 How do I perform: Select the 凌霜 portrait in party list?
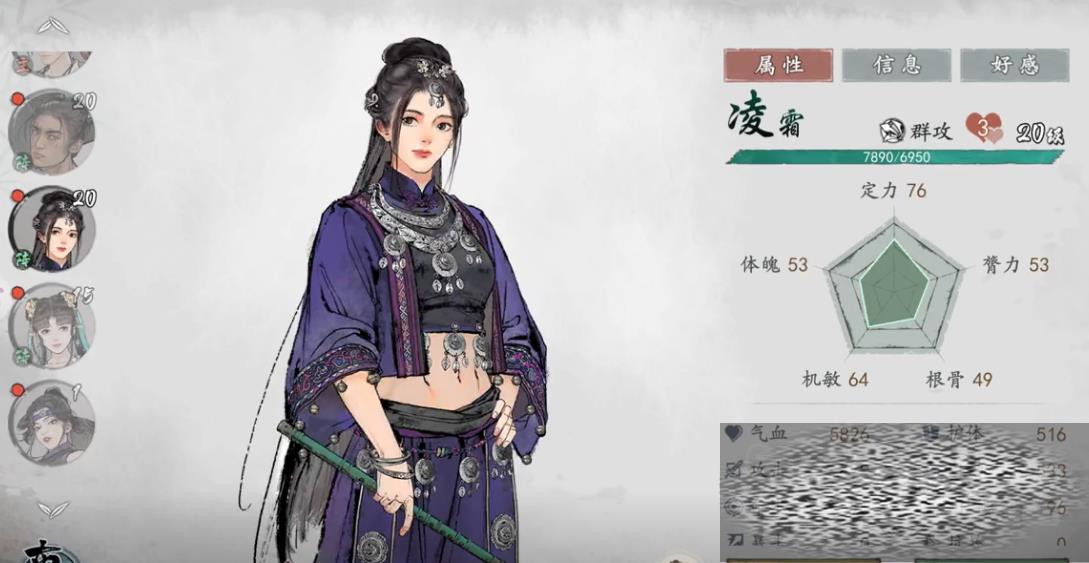coord(51,229)
